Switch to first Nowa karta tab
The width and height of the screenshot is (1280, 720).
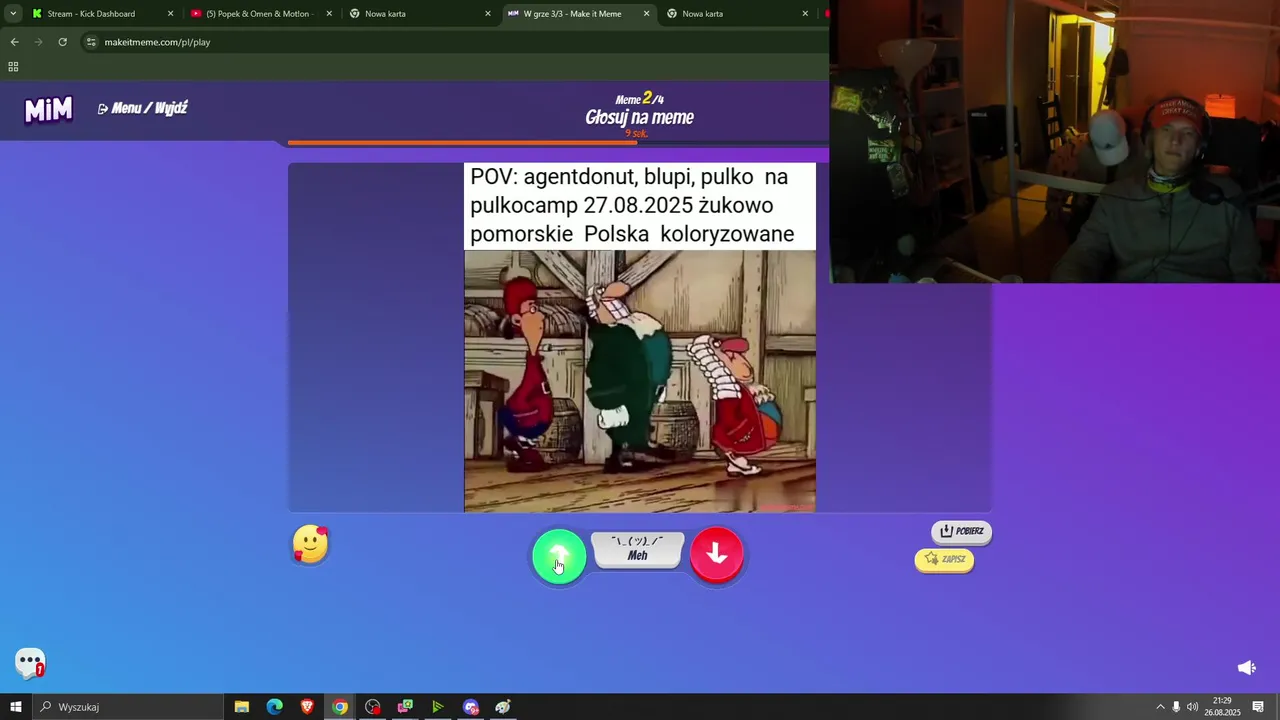(420, 14)
